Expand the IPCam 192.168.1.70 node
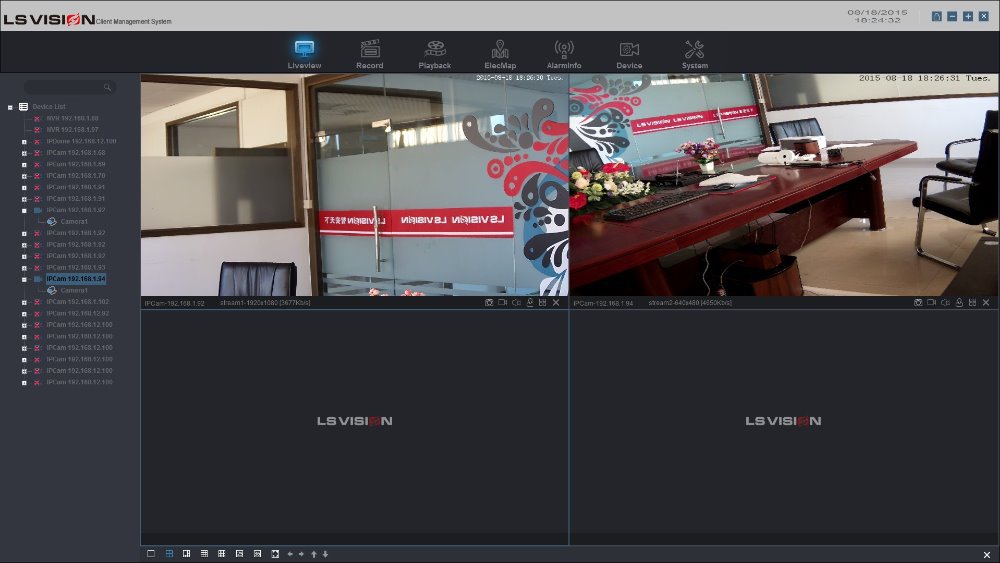 click(24, 176)
